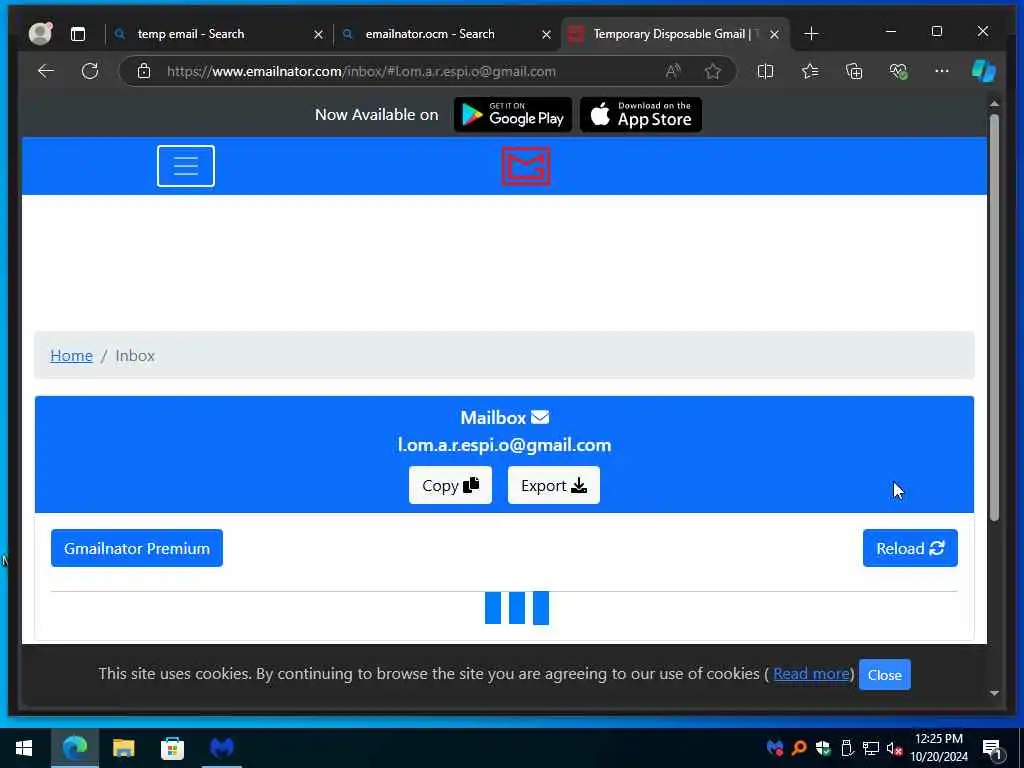Add this page to favorites
This screenshot has width=1024, height=768.
712,71
